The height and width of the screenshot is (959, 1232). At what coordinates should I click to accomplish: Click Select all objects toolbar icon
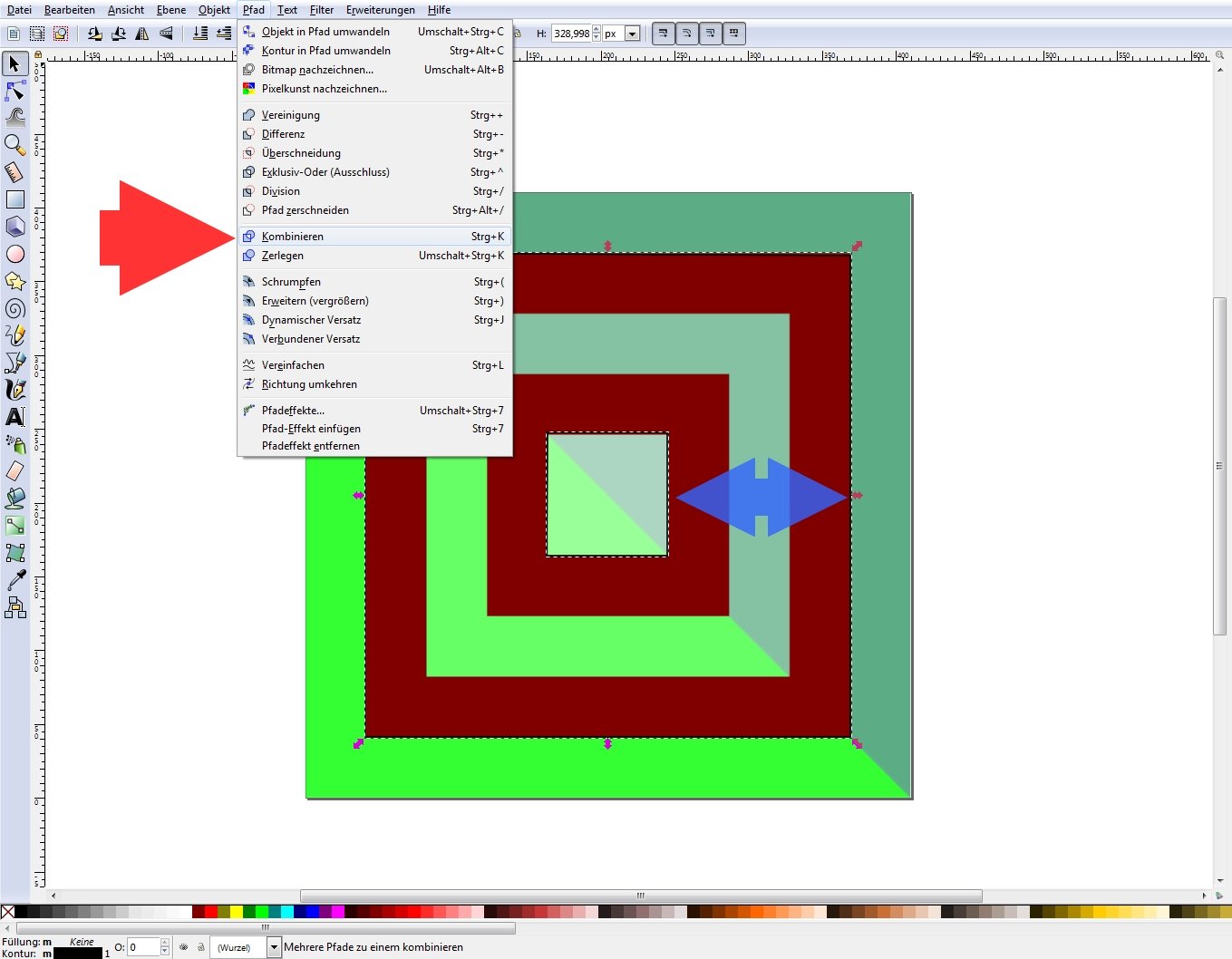(x=14, y=34)
